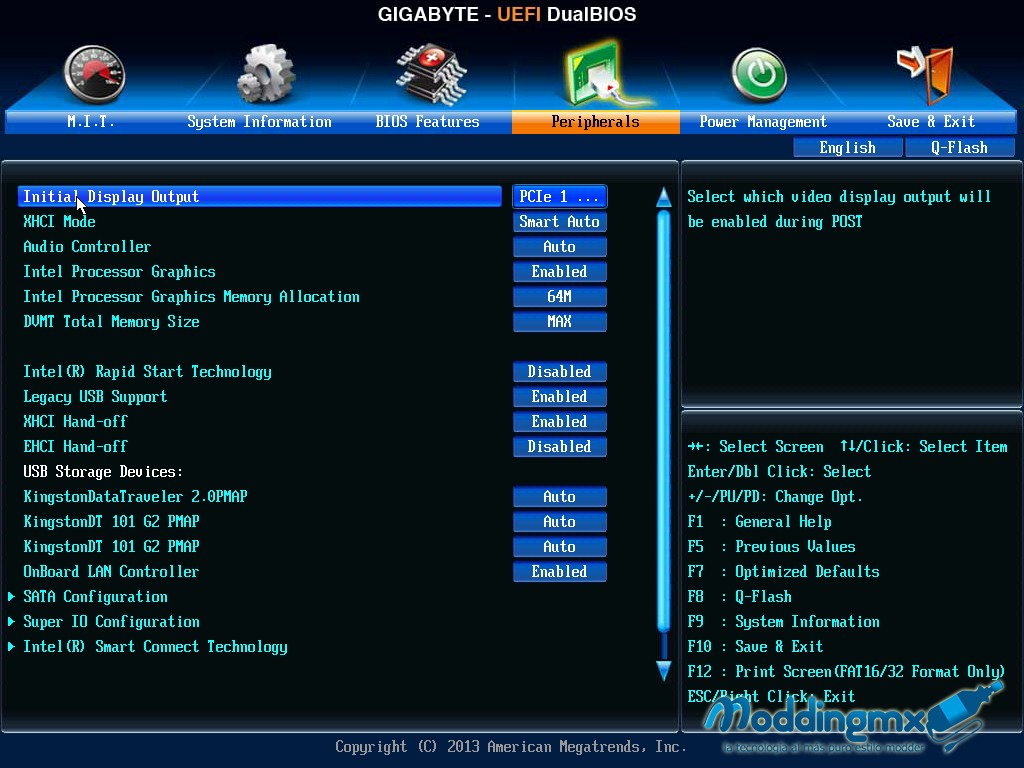Select the Audio Controller setting label
The height and width of the screenshot is (768, 1024).
pos(87,246)
